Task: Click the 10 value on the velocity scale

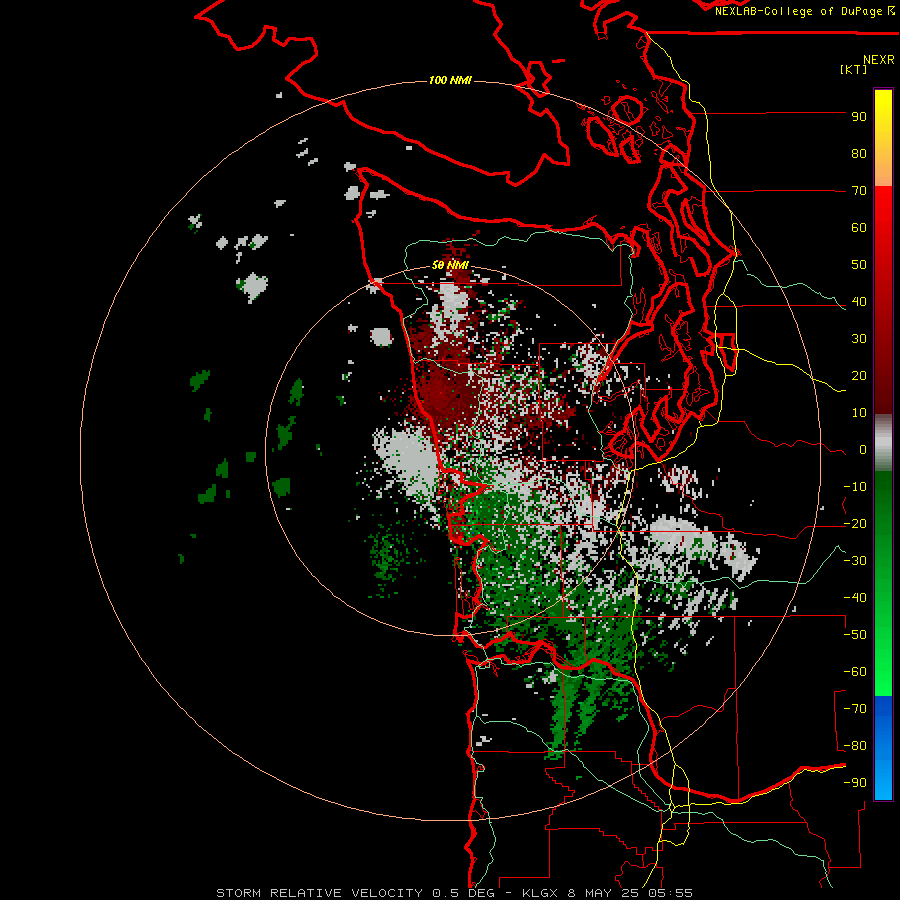Action: [x=859, y=413]
